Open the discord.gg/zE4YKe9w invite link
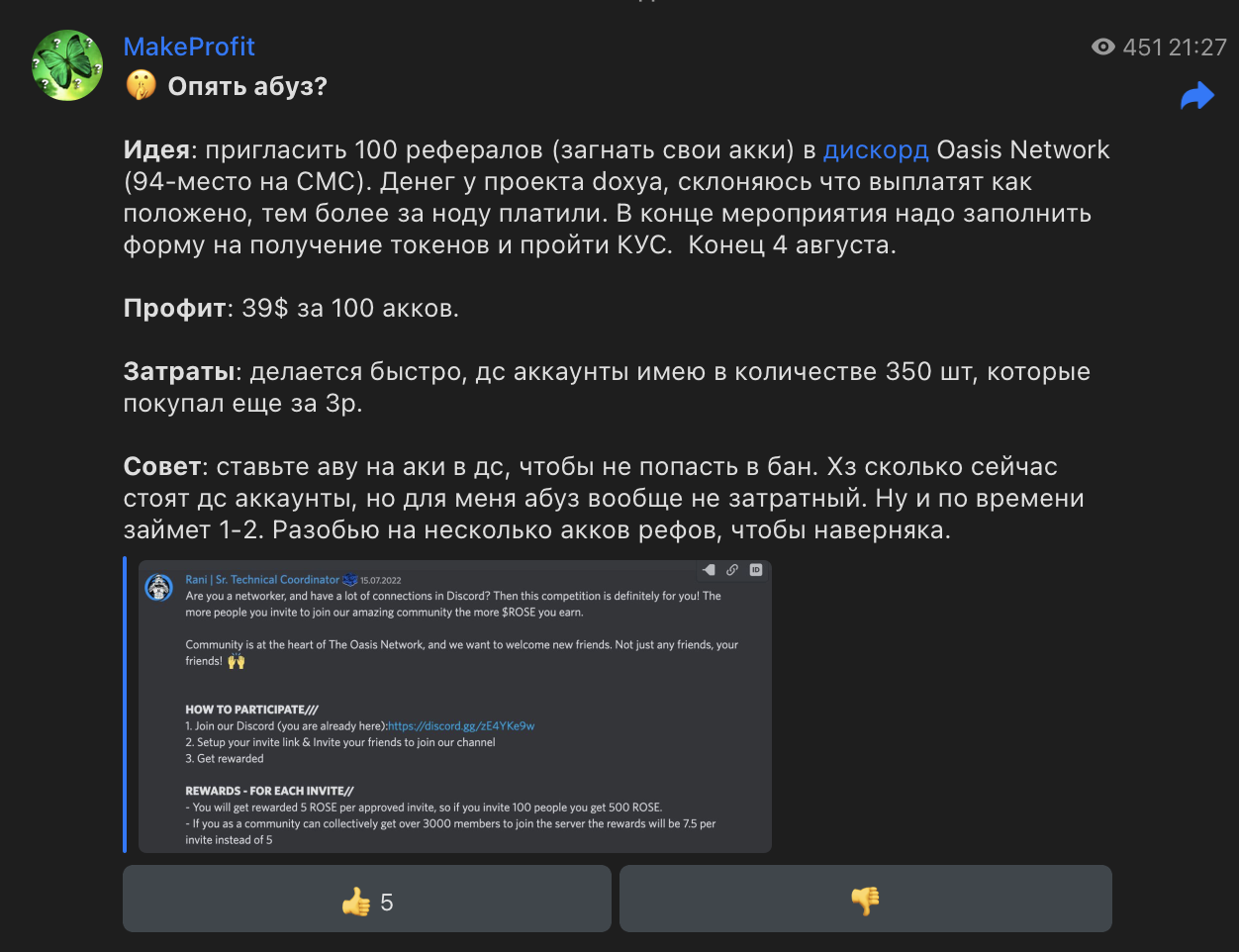Screen dimensions: 1239x952 click(x=461, y=725)
